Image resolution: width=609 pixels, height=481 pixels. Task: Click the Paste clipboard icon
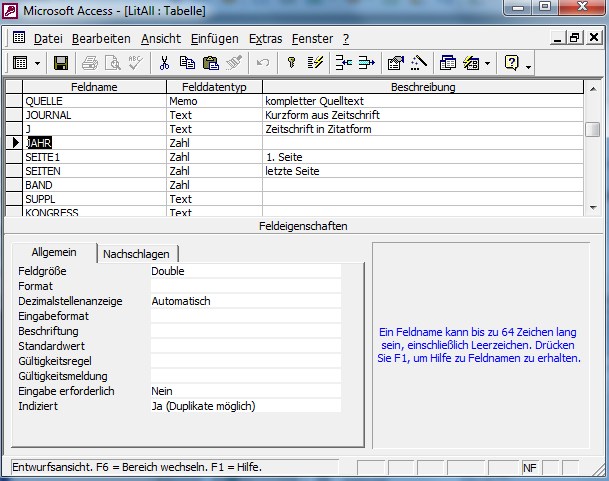pos(211,63)
